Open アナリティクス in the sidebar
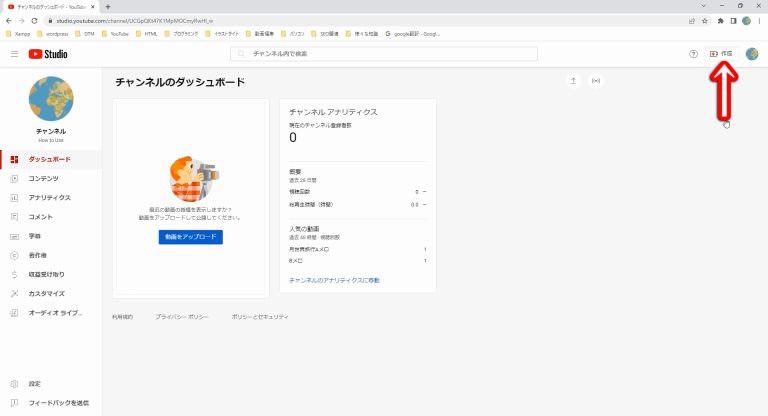Screen dimensions: 768x416 [x=49, y=197]
